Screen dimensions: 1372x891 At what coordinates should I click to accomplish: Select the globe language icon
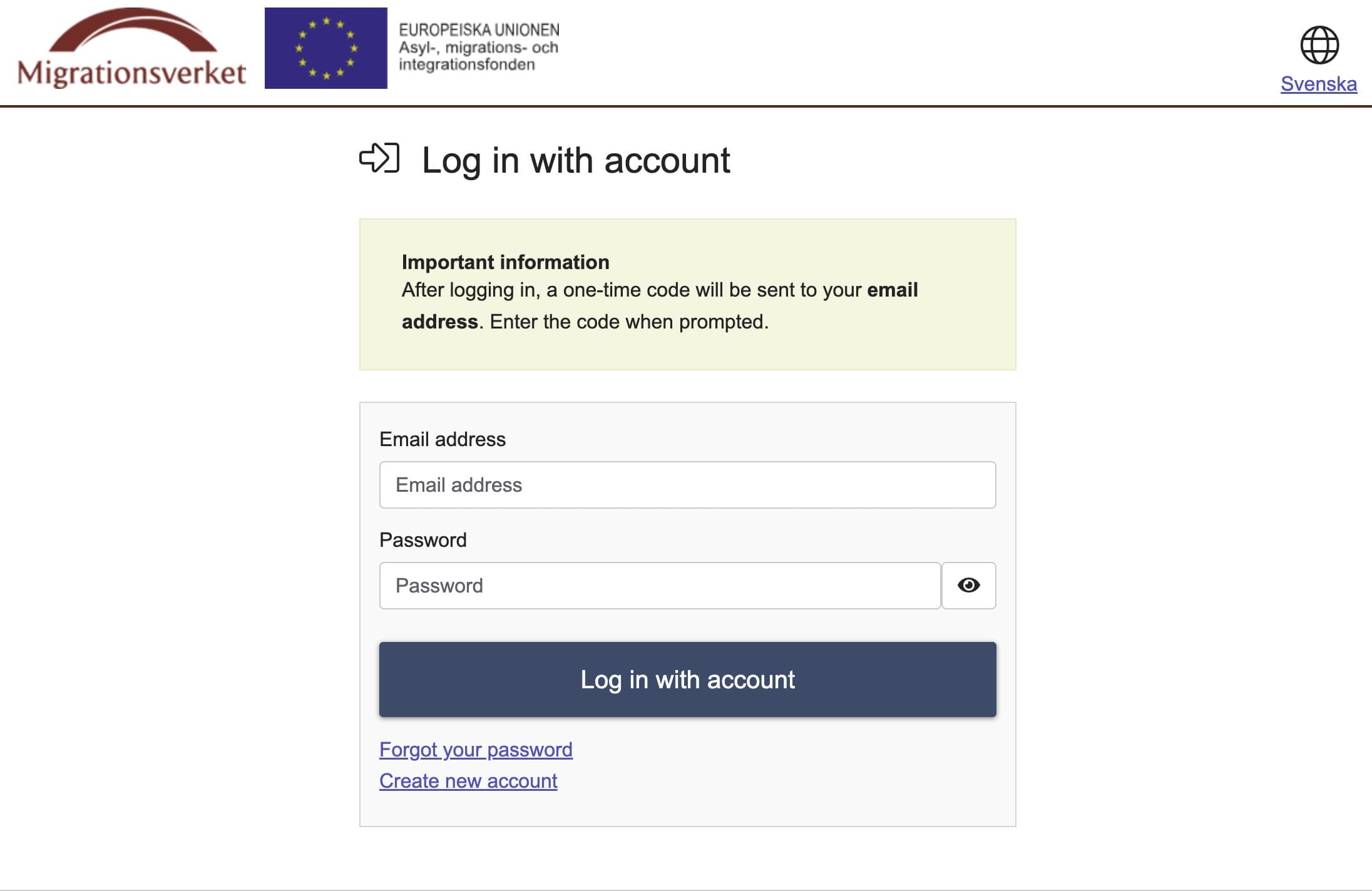pos(1319,45)
